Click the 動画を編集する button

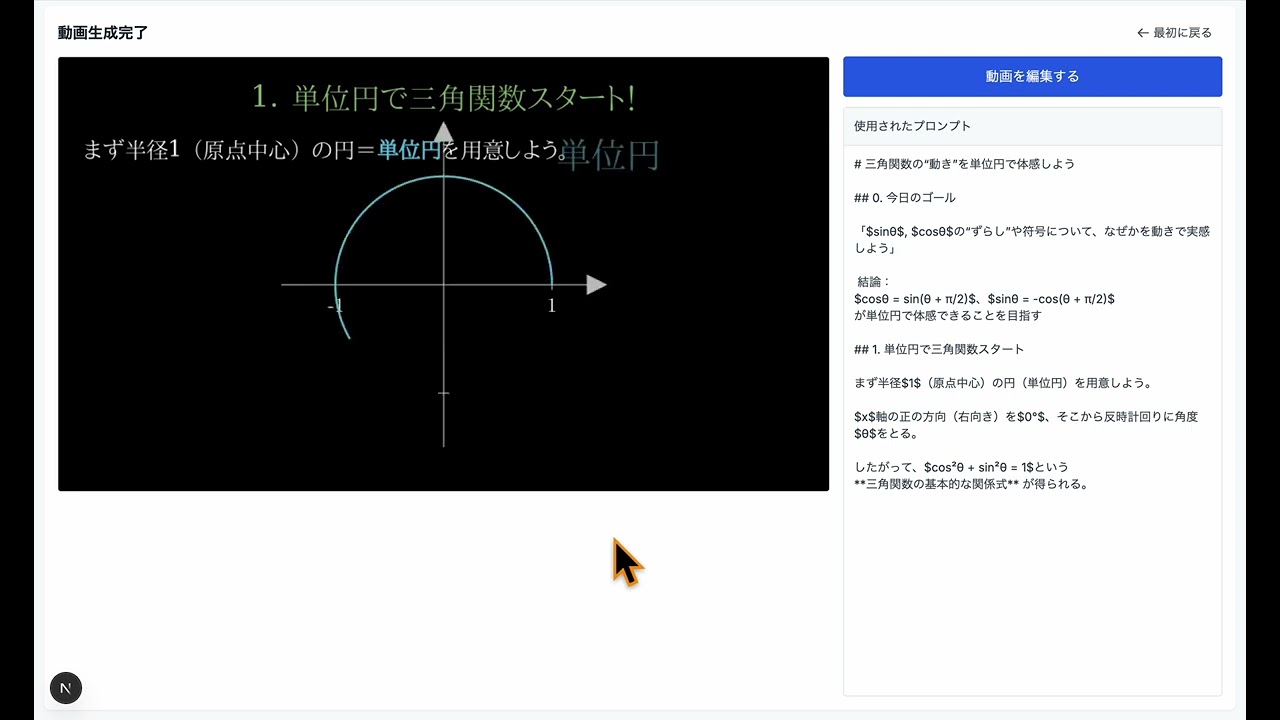coord(1032,76)
